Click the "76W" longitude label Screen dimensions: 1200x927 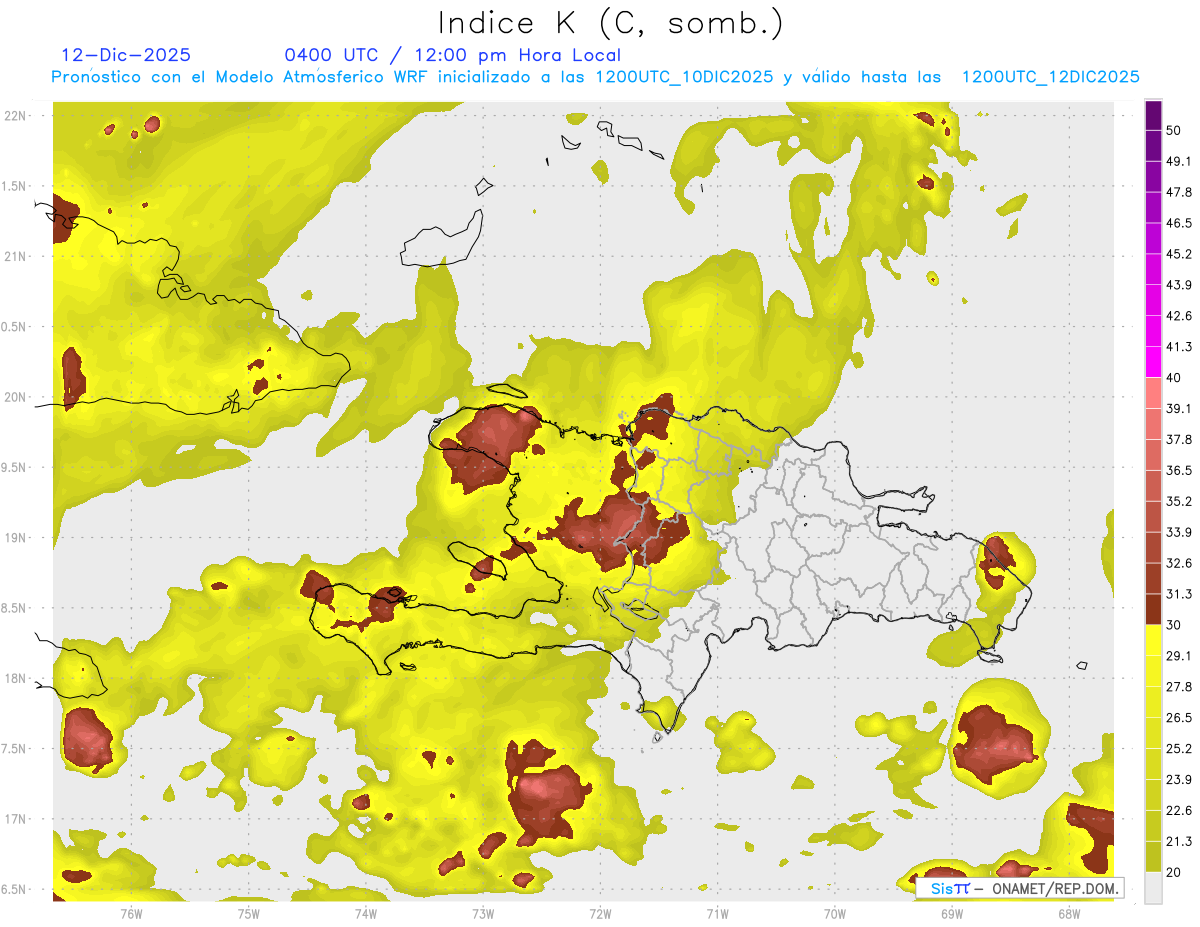[131, 913]
